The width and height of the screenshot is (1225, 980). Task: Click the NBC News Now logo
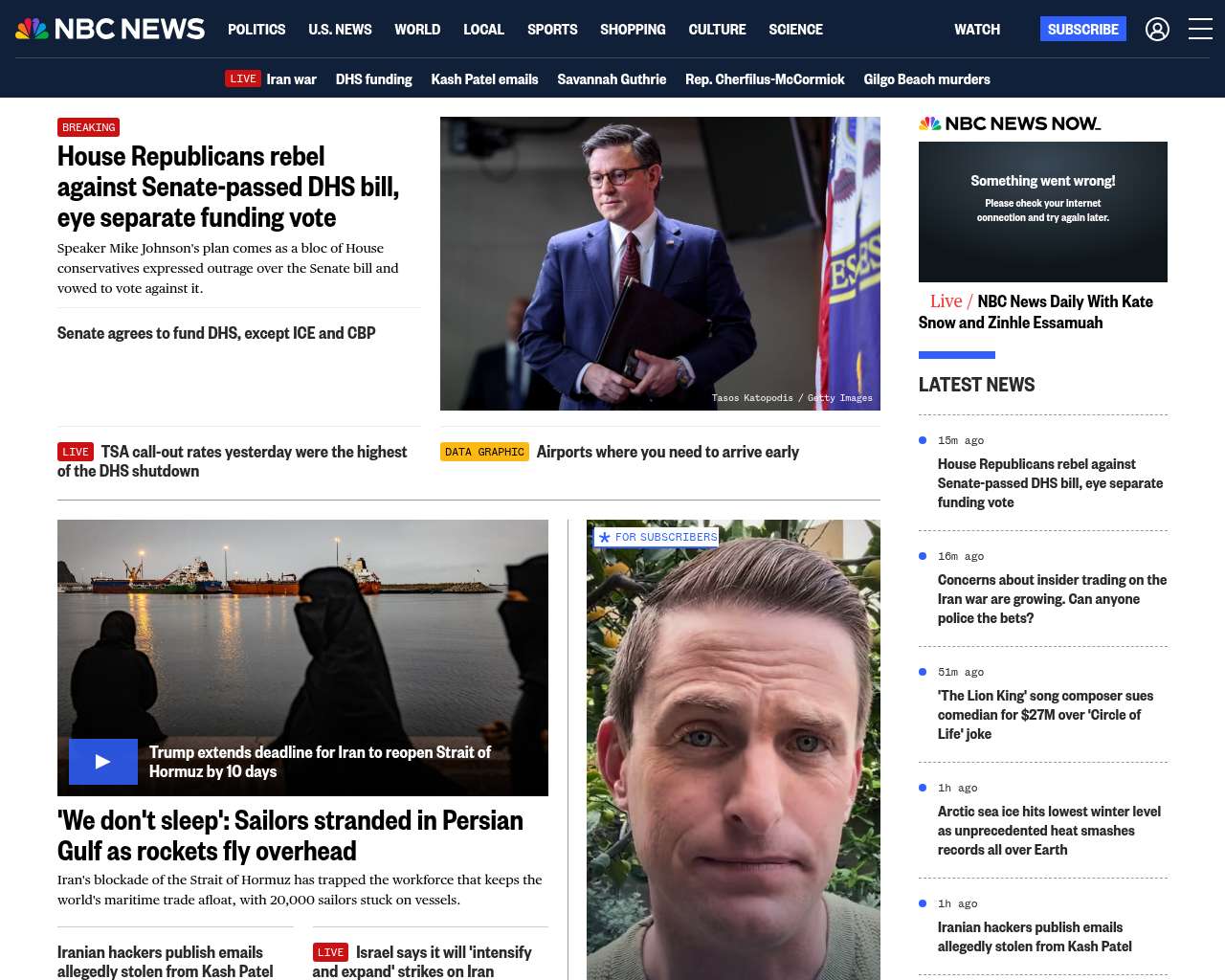point(1010,123)
